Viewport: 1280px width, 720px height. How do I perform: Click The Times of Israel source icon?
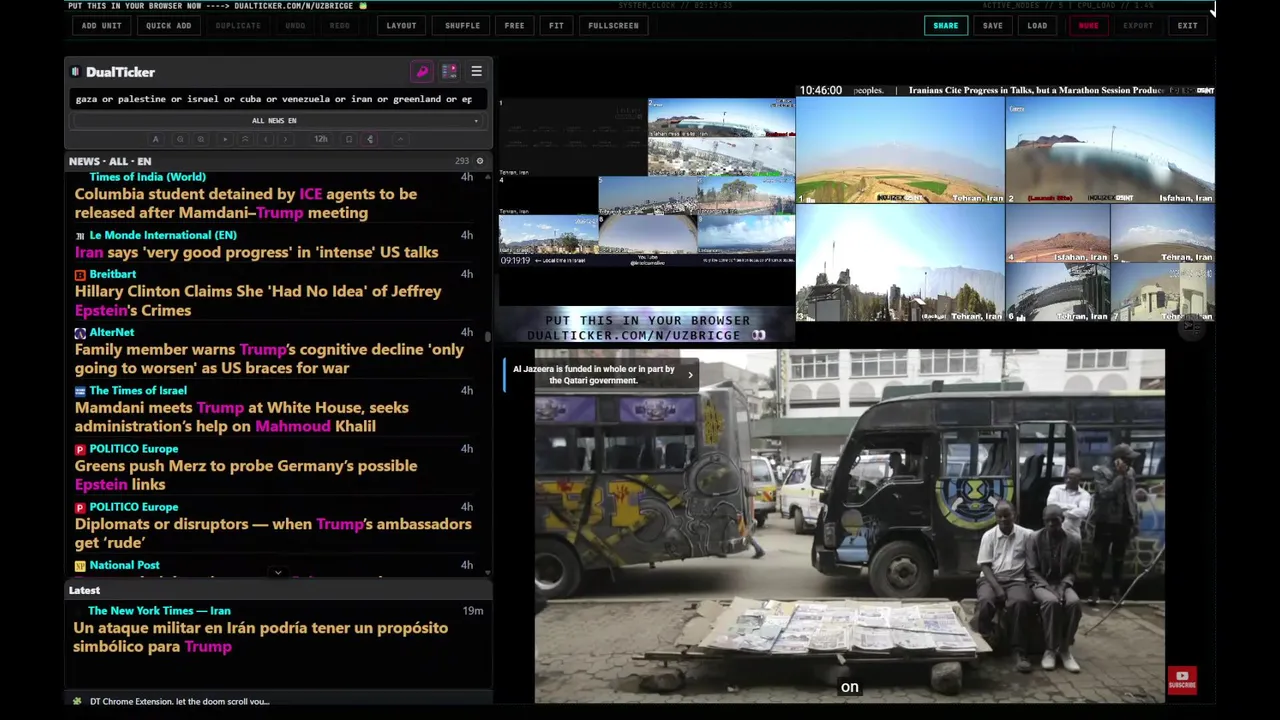click(80, 391)
